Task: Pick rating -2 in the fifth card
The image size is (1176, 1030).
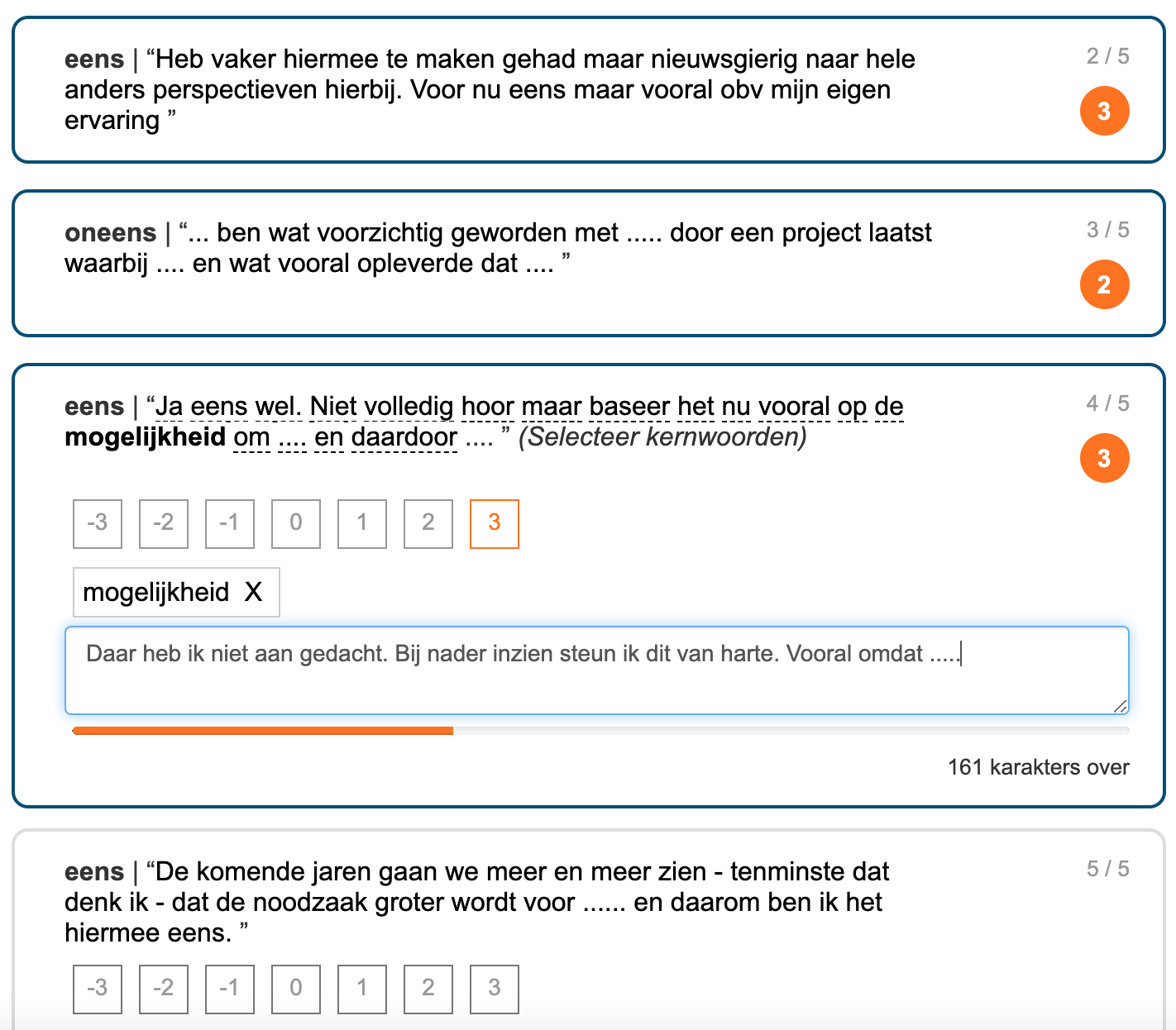Action: point(164,989)
